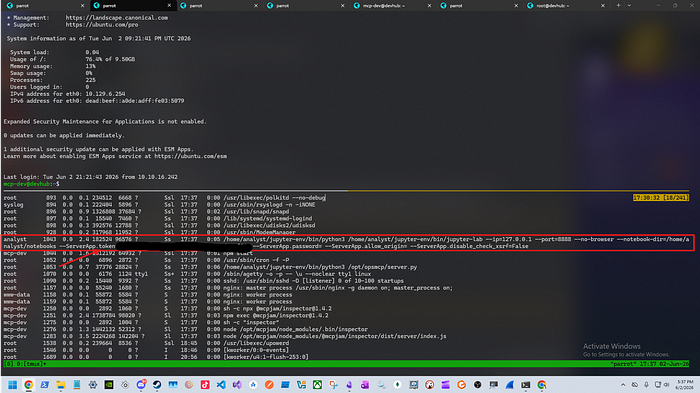Open the Chrome icon left of the tray

click(542, 385)
